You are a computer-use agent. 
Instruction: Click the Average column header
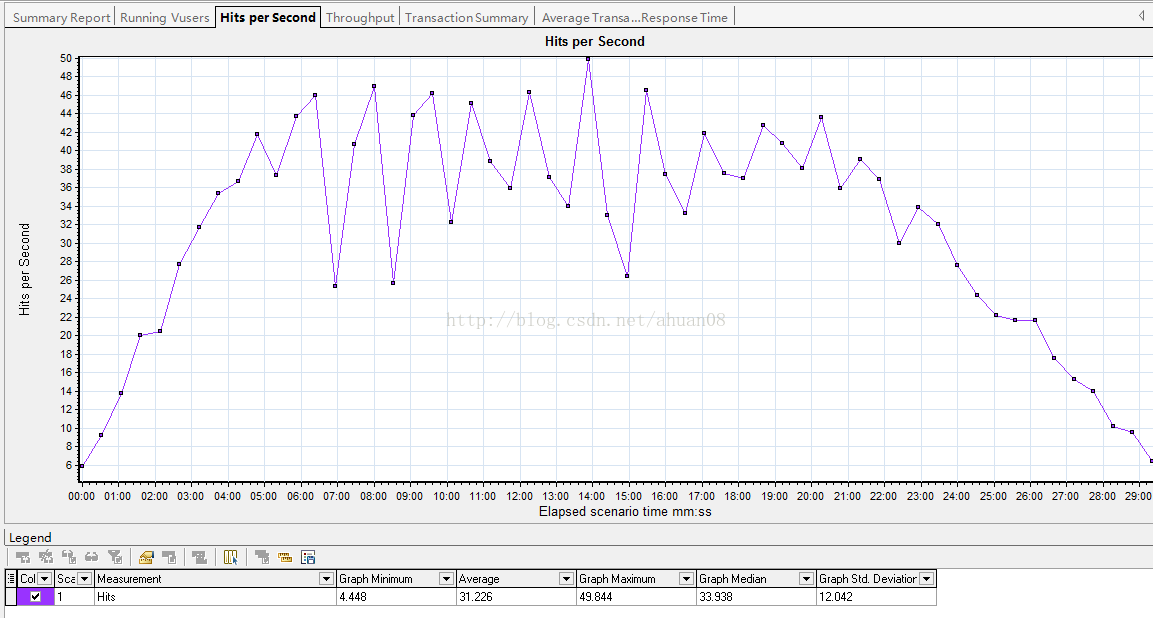pyautogui.click(x=515, y=579)
